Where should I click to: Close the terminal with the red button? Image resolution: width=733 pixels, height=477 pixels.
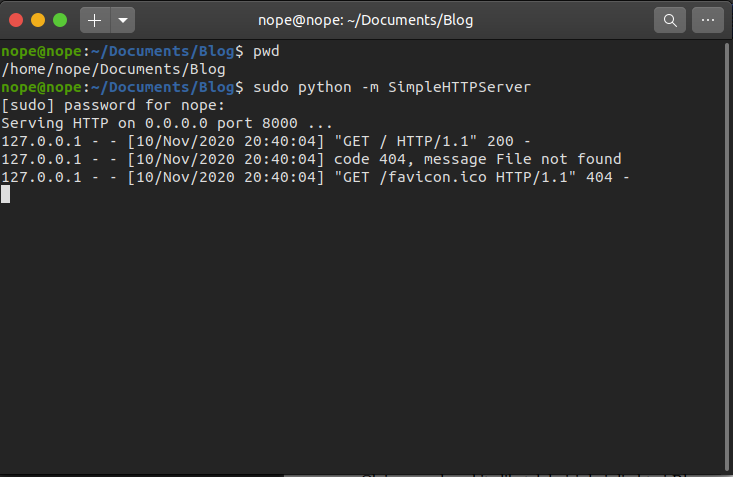16,20
